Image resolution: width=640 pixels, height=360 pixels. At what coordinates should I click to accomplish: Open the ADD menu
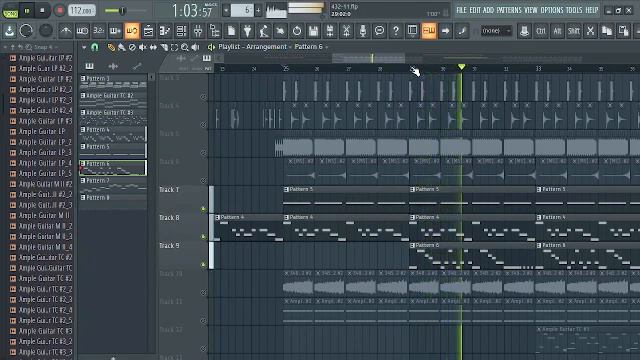coord(488,10)
